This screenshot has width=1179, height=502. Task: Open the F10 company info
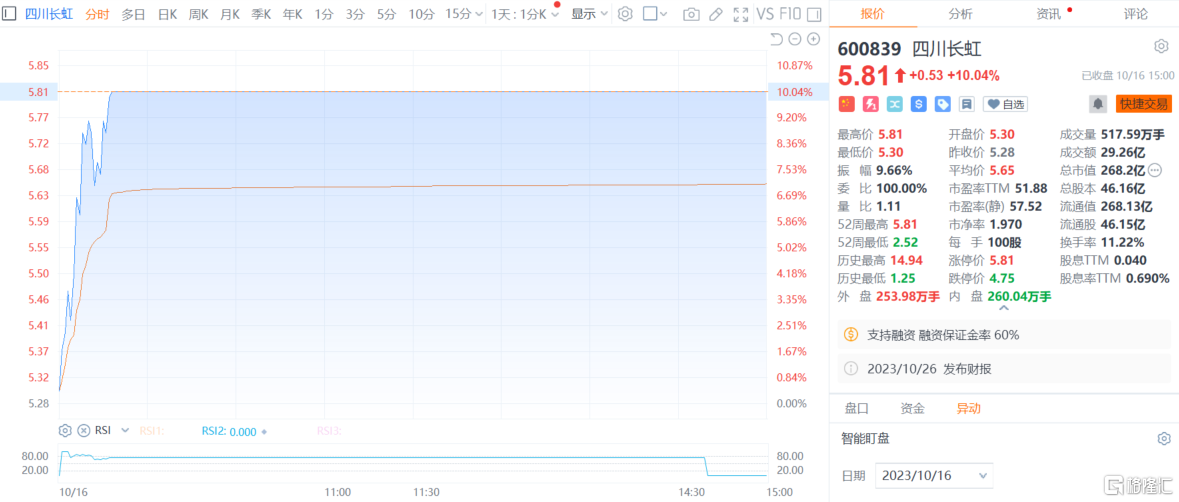(790, 14)
